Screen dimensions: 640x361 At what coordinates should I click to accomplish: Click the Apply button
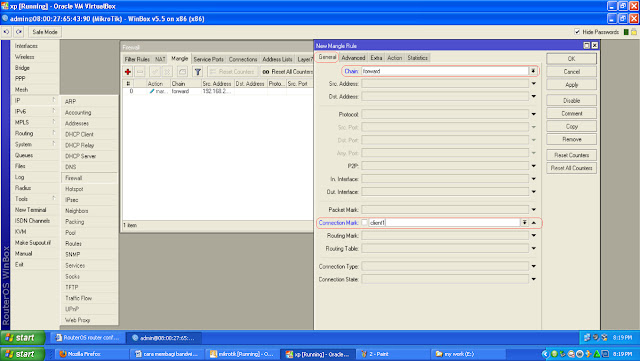(571, 85)
